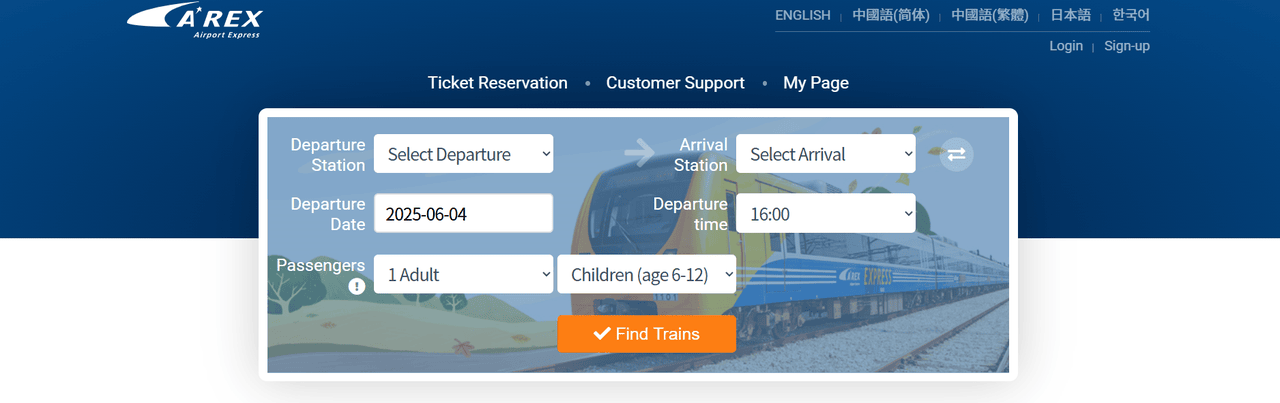The image size is (1280, 403).
Task: Open the Customer Support menu
Action: coord(675,83)
